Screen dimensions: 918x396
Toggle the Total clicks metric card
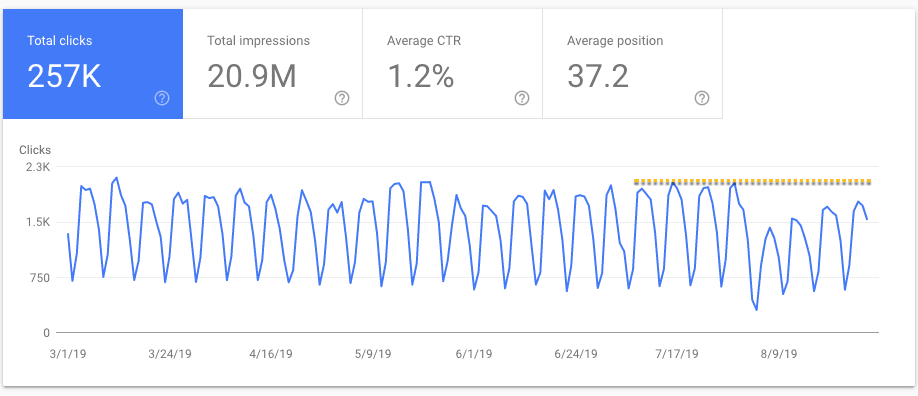click(x=93, y=64)
